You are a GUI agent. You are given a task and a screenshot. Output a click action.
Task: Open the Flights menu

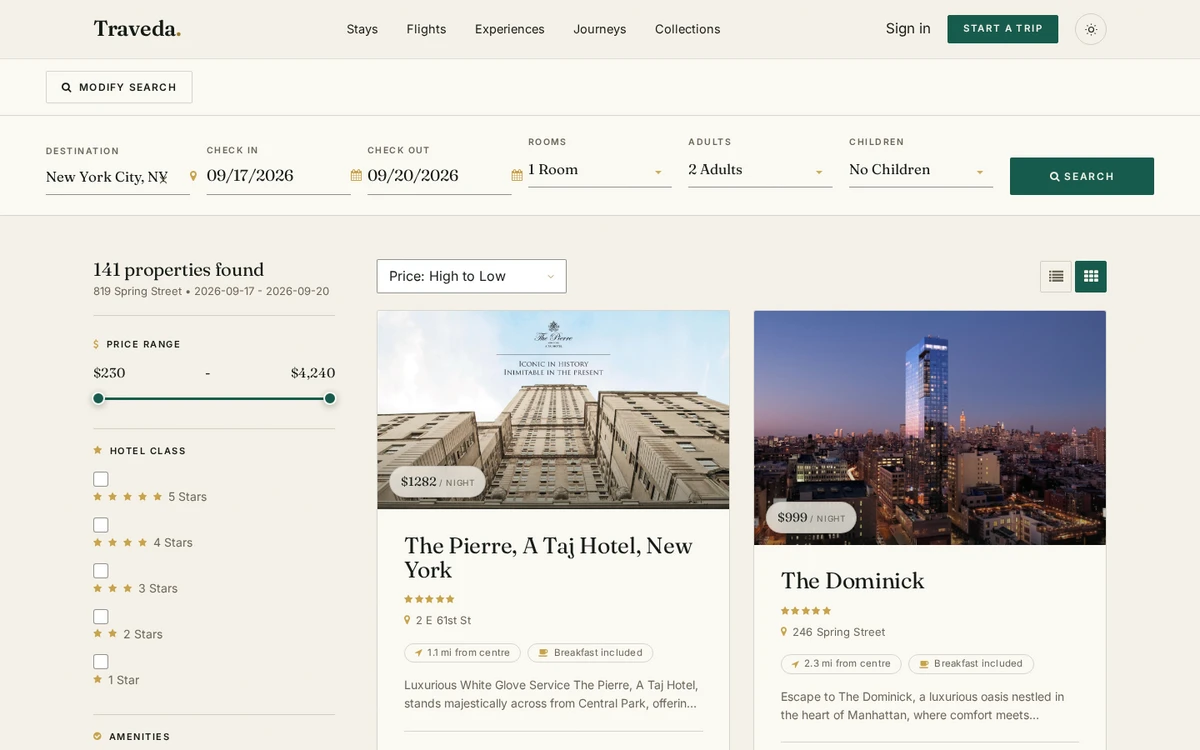click(426, 29)
